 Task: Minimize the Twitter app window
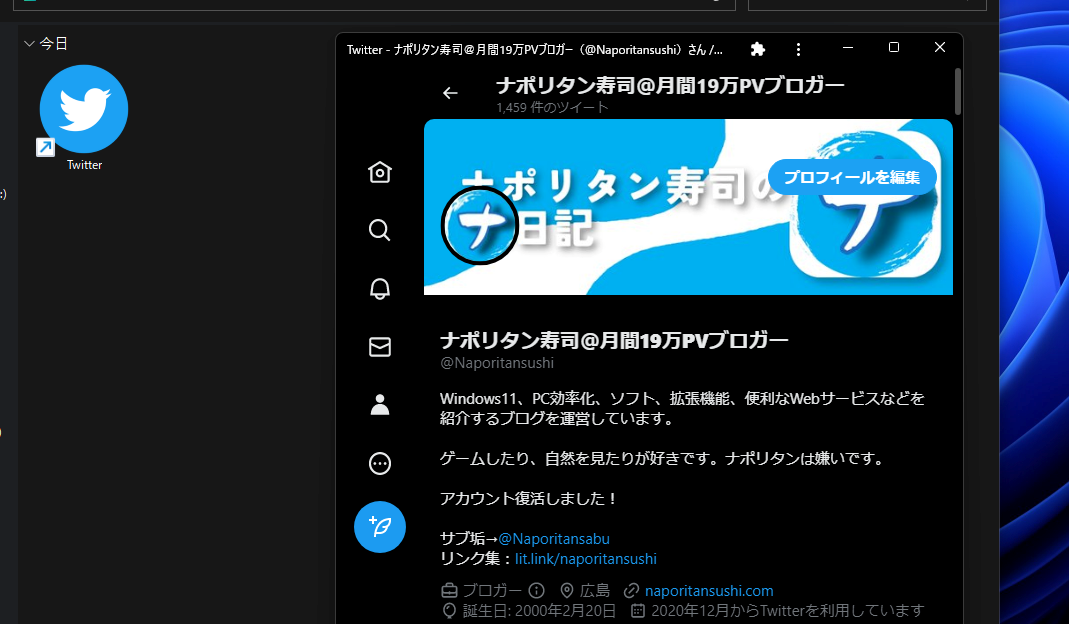point(848,48)
